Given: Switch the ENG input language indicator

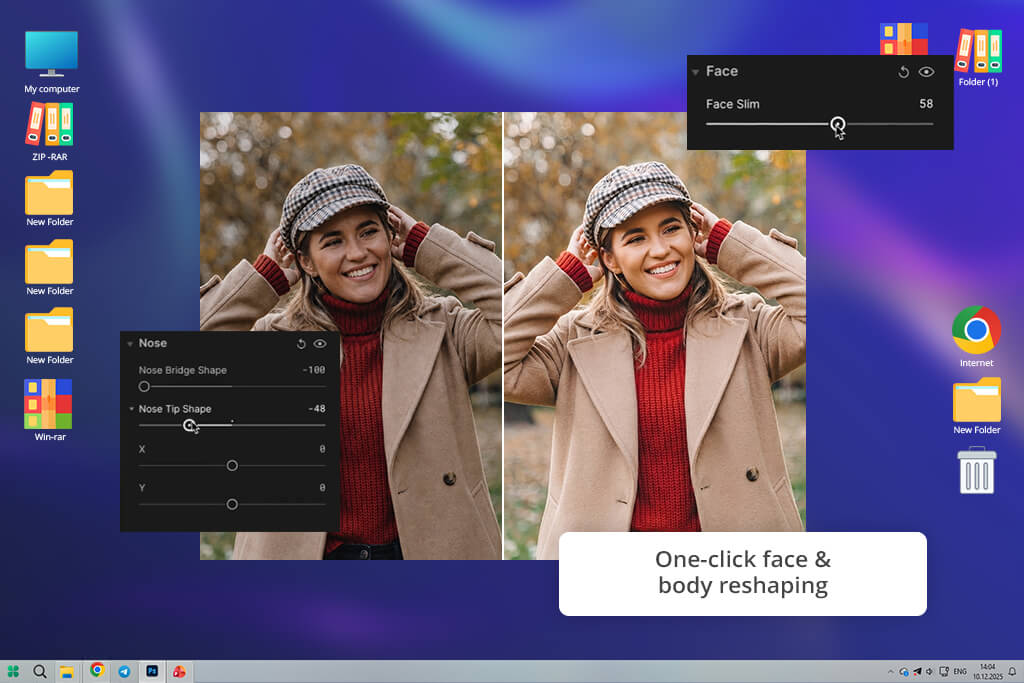Looking at the screenshot, I should coord(960,671).
